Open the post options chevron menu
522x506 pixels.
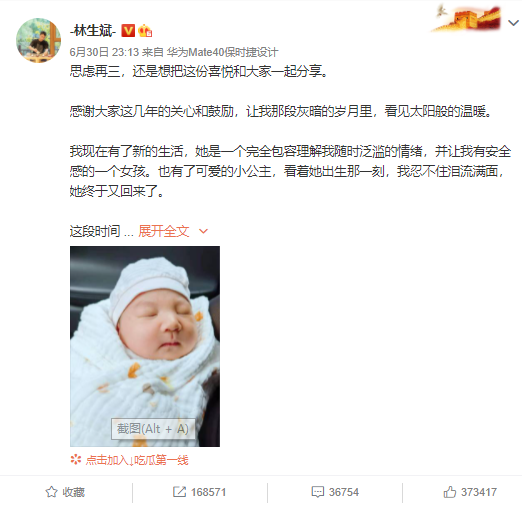tap(513, 23)
